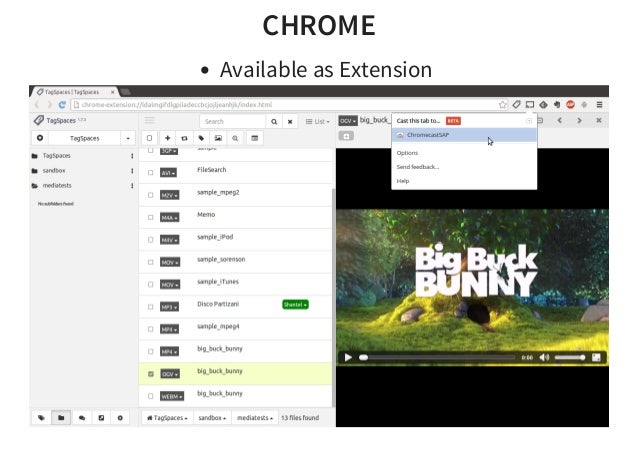Enter fullscreen on video player
Viewport: 638px width, 465px height.
(596, 358)
